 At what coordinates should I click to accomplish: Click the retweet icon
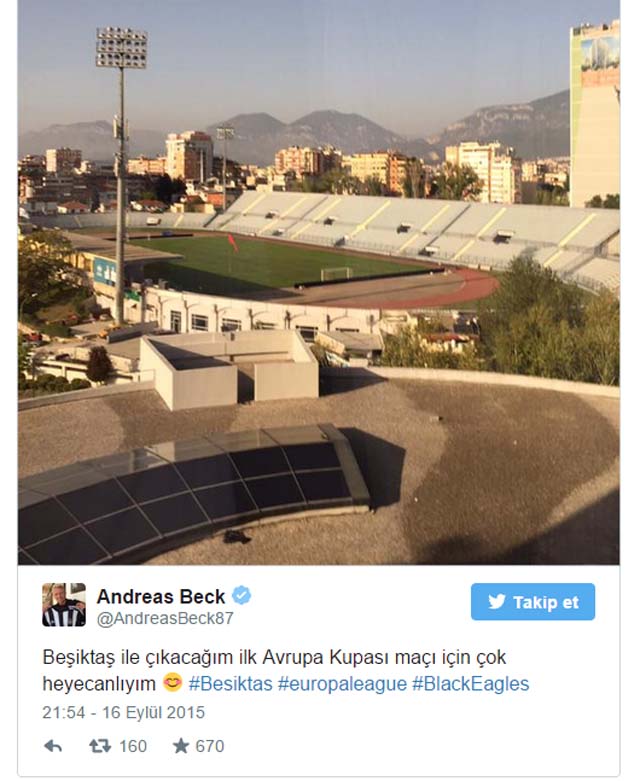[x=100, y=746]
